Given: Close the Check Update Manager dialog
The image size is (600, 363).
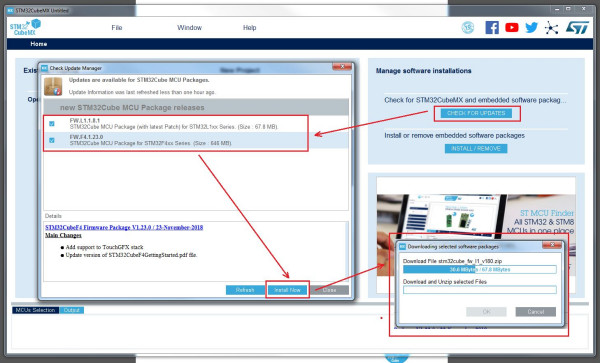Looking at the screenshot, I should coord(342,67).
